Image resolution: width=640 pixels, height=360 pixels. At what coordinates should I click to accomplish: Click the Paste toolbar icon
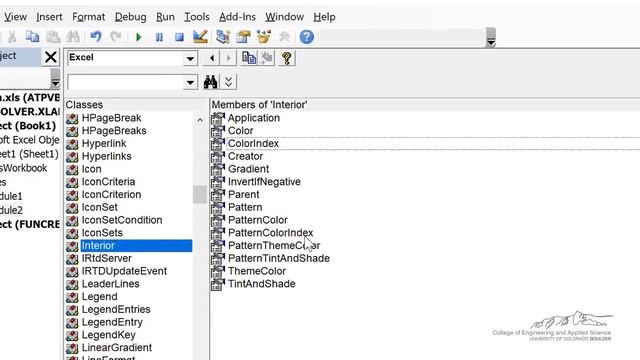tap(53, 37)
